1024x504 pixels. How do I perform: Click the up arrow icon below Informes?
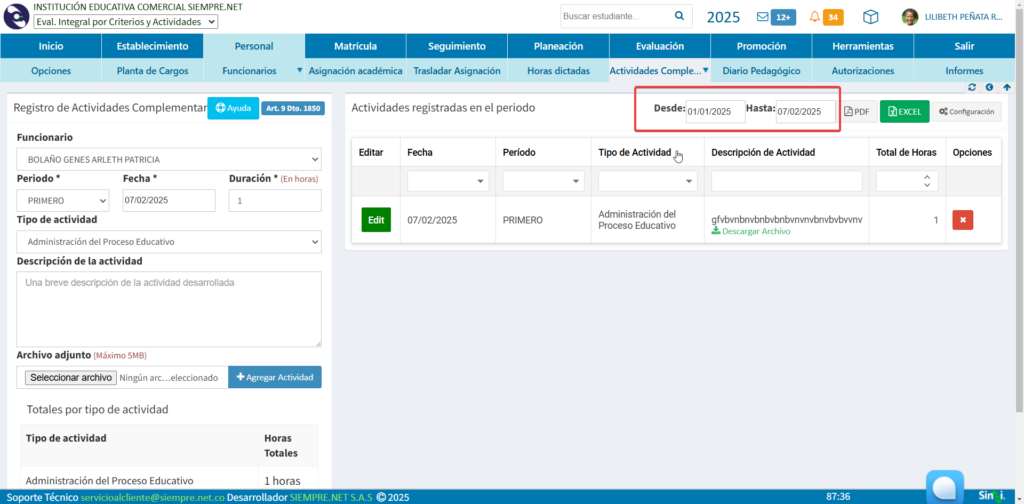(1005, 87)
